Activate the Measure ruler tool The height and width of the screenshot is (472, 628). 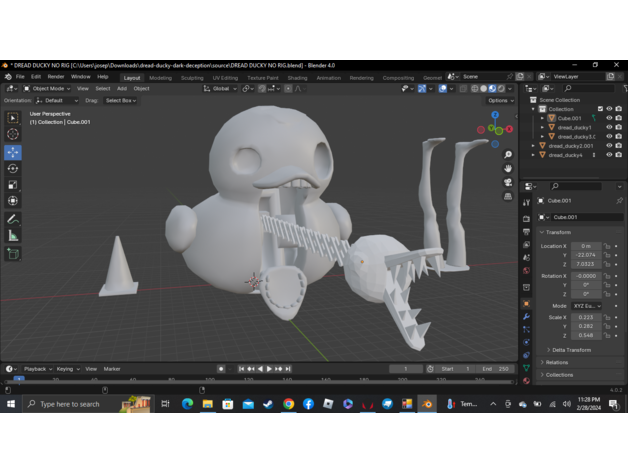13,235
